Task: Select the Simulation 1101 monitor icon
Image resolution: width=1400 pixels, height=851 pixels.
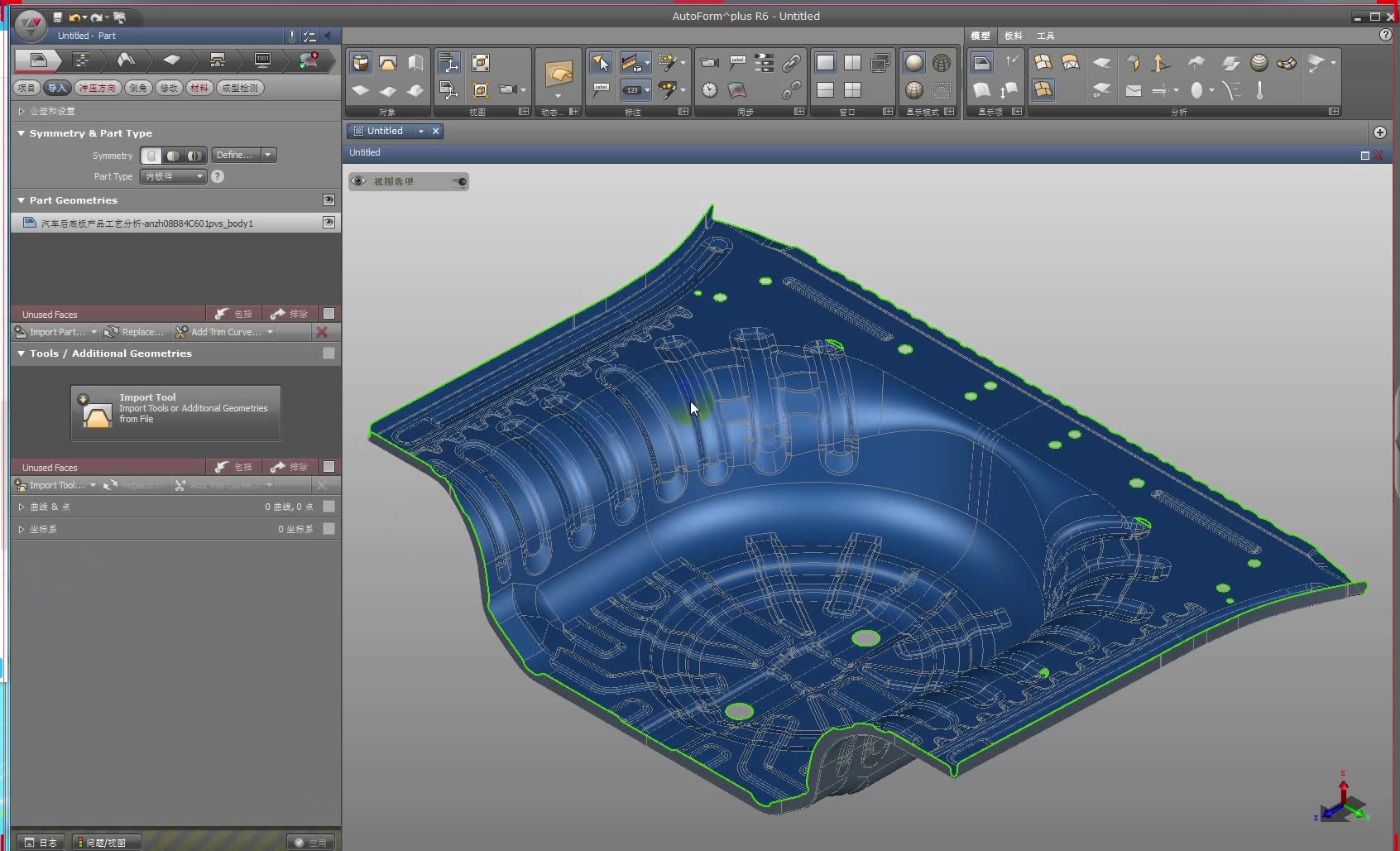Action: [x=262, y=60]
